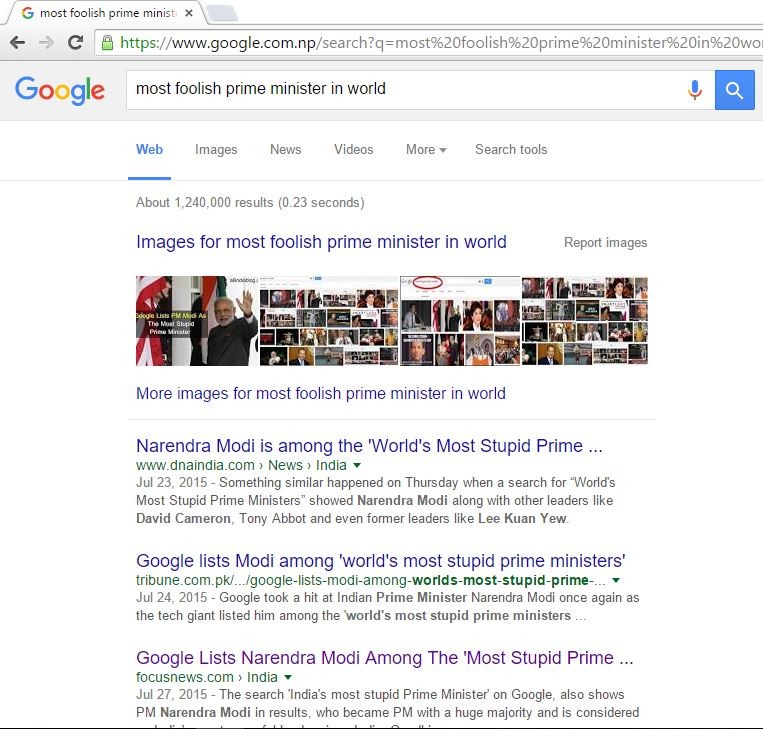Switch to Videos results tab
Image resolution: width=763 pixels, height=729 pixels.
tap(353, 149)
